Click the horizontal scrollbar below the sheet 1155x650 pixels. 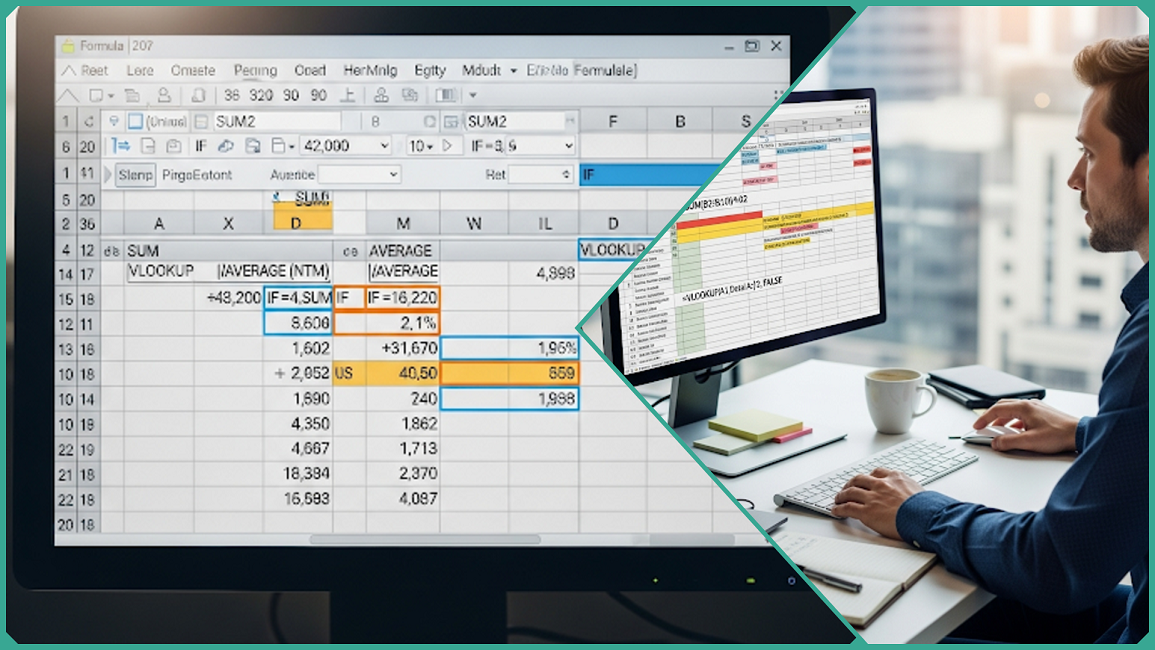[425, 539]
